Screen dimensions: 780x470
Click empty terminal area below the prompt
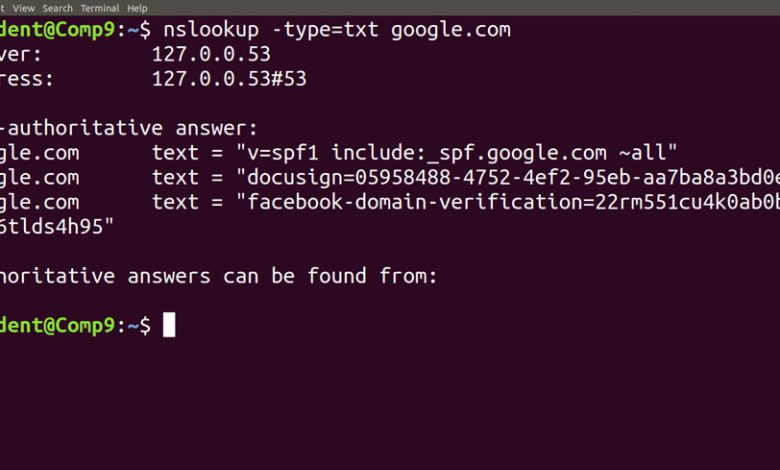coord(390,403)
